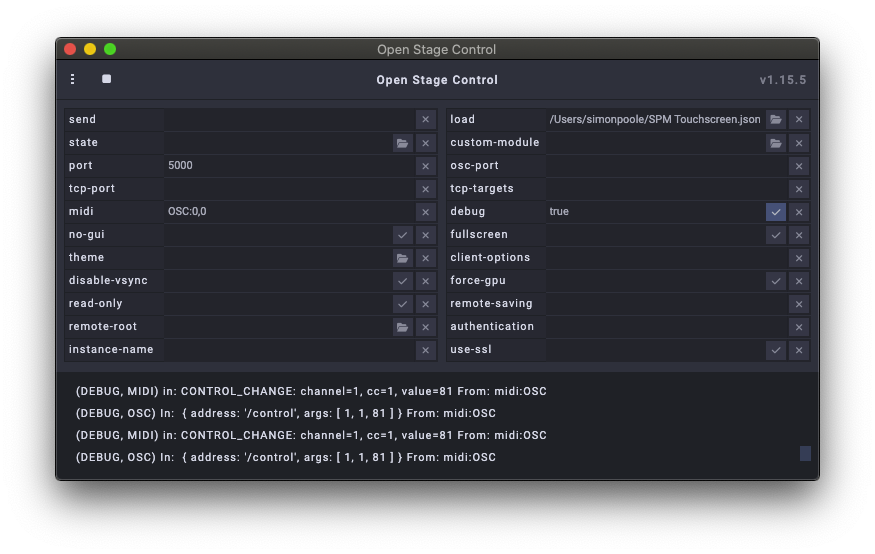Image resolution: width=875 pixels, height=554 pixels.
Task: Clear the tcp-port field
Action: coord(425,189)
